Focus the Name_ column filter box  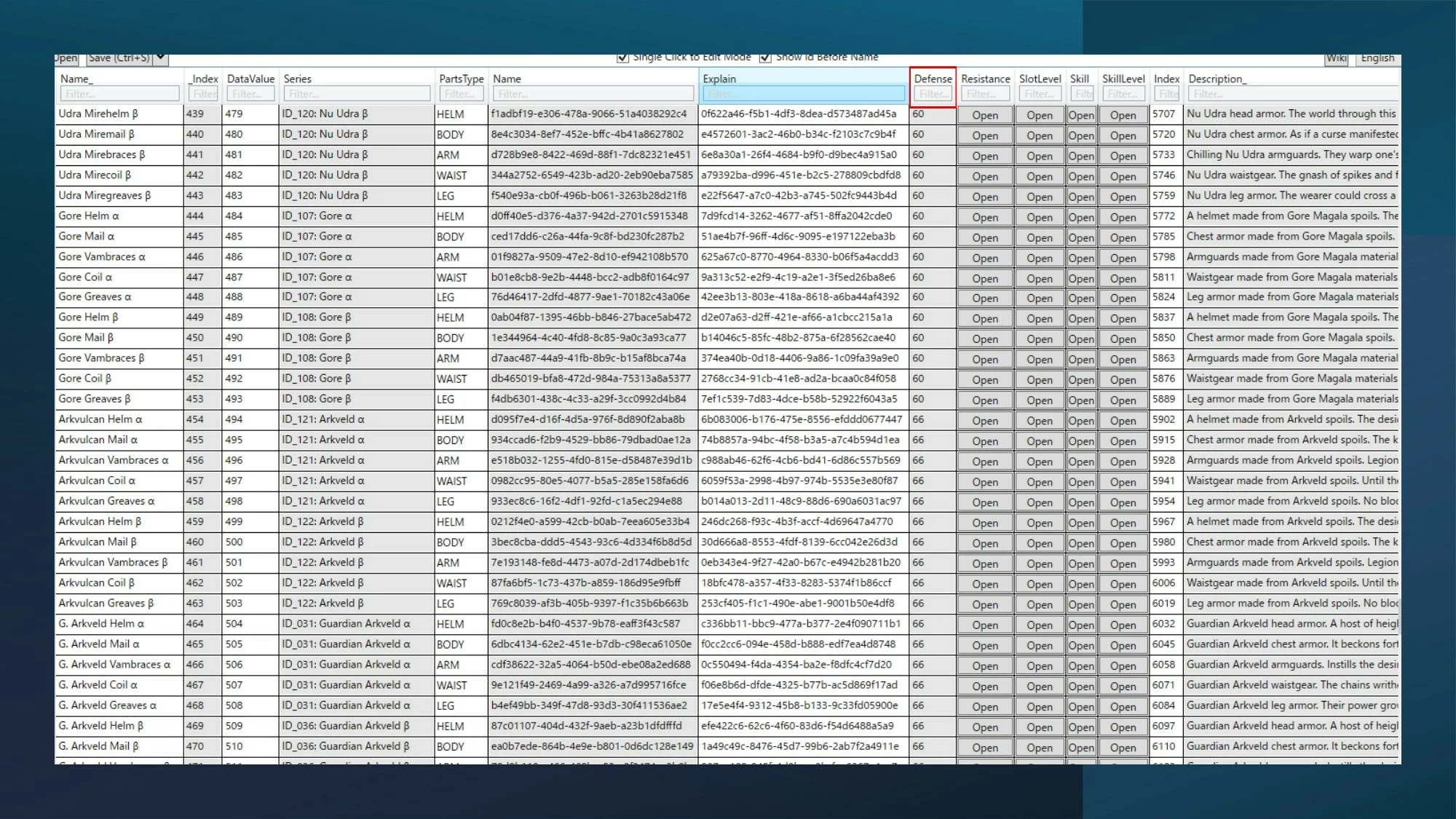pos(119,94)
